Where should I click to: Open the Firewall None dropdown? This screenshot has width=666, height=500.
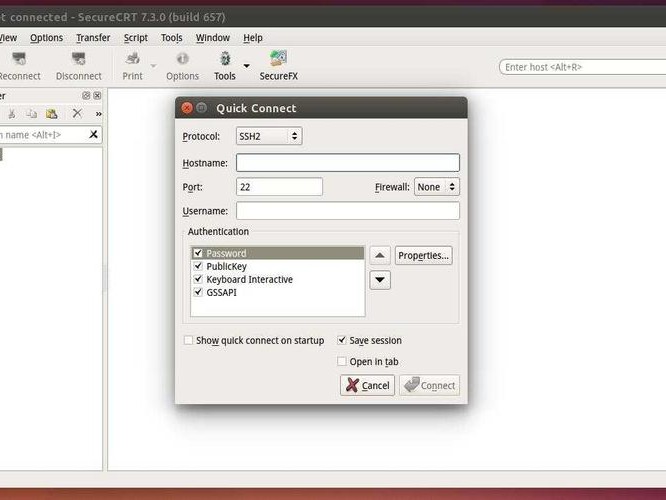(x=437, y=187)
